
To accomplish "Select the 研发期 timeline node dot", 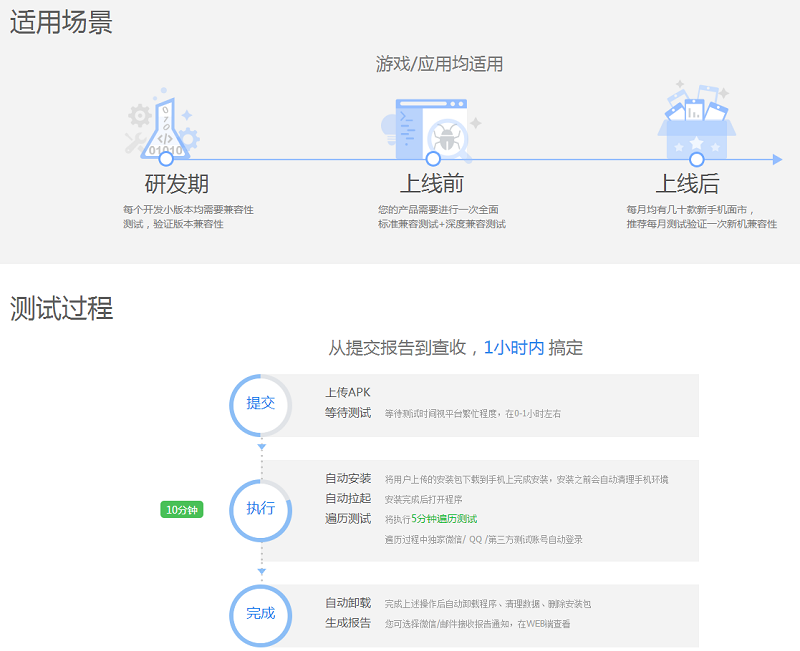I will (x=166, y=159).
